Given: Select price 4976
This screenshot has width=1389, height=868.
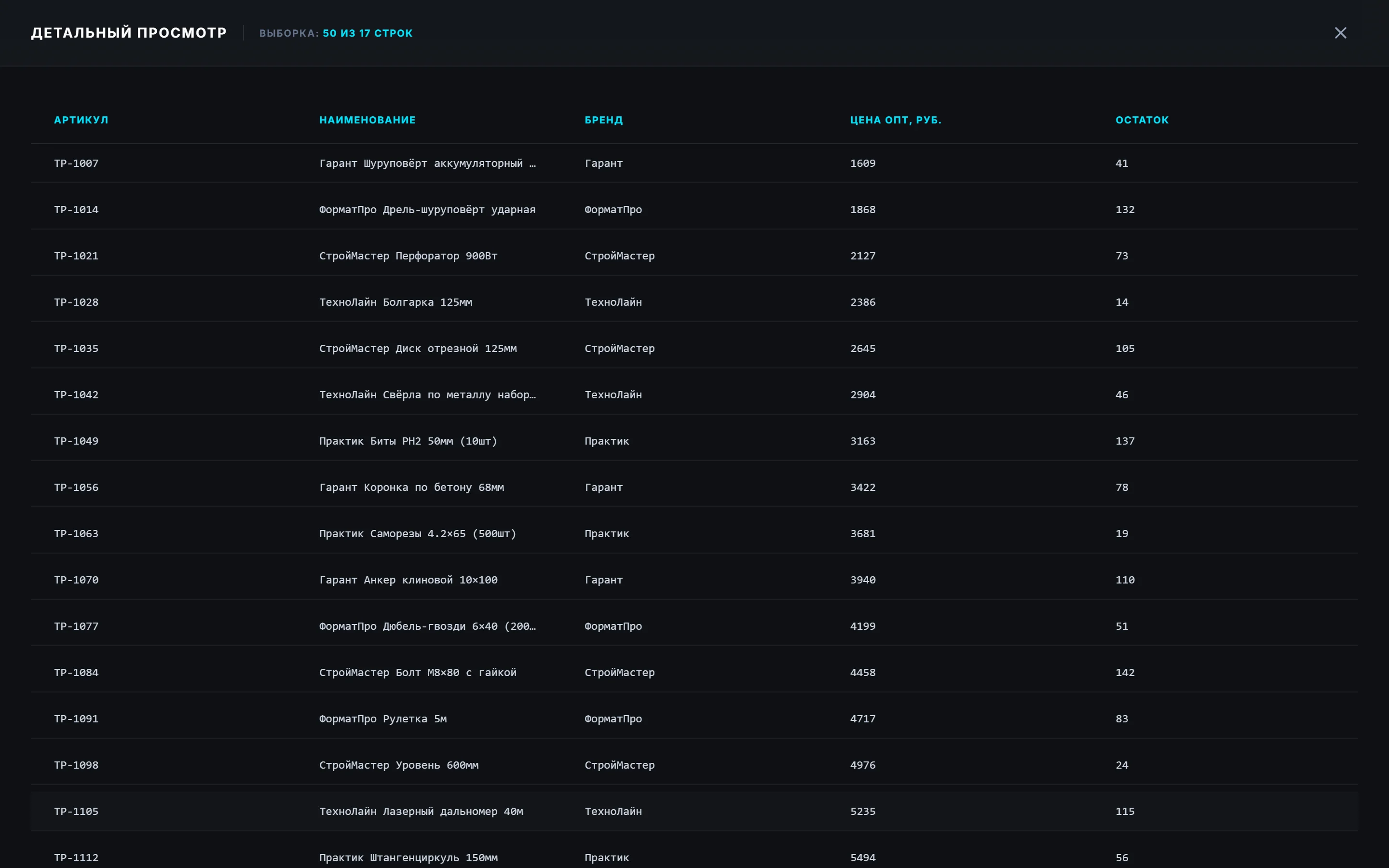Looking at the screenshot, I should (x=863, y=765).
